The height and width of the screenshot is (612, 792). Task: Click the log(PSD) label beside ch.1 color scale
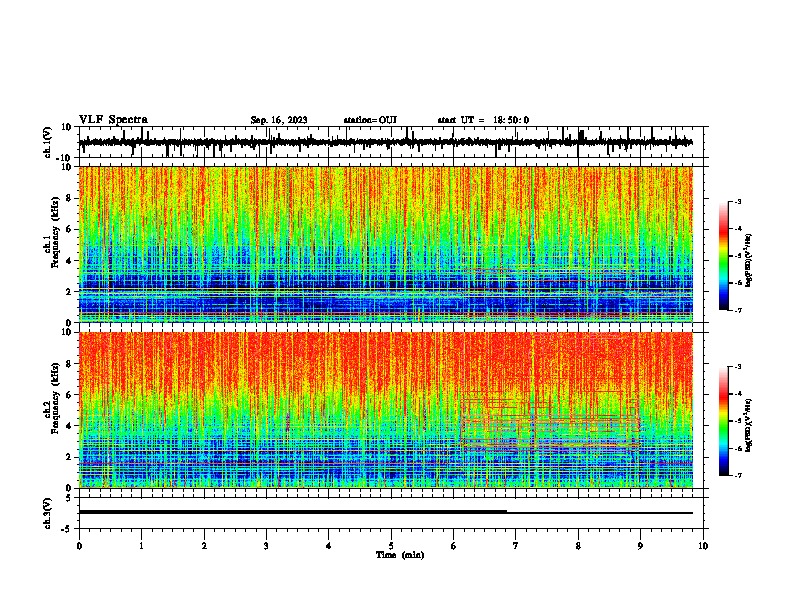tap(749, 260)
